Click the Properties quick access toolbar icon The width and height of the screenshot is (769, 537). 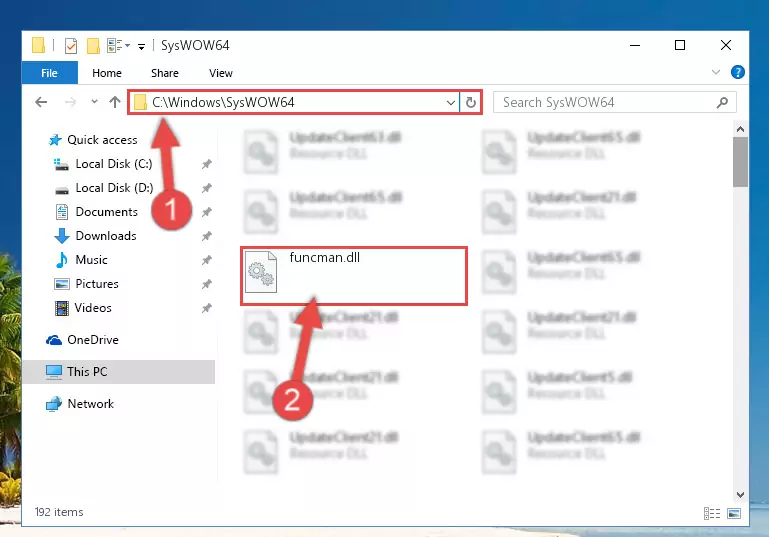71,46
